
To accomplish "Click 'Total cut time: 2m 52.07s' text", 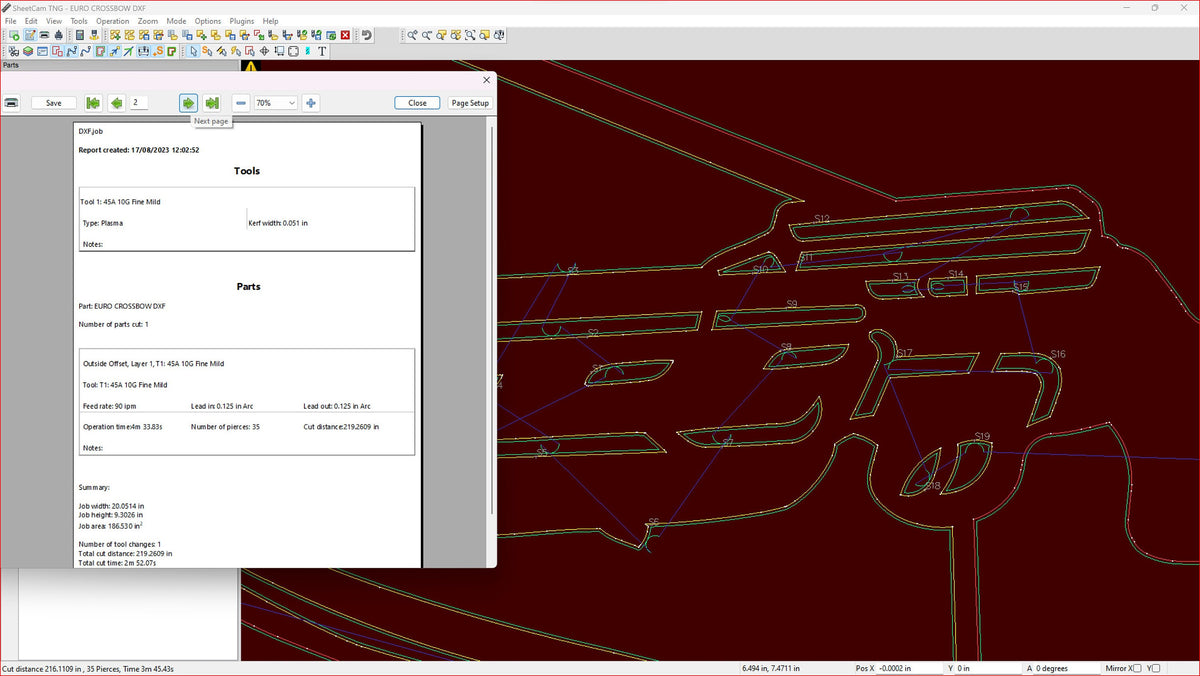I will point(117,563).
